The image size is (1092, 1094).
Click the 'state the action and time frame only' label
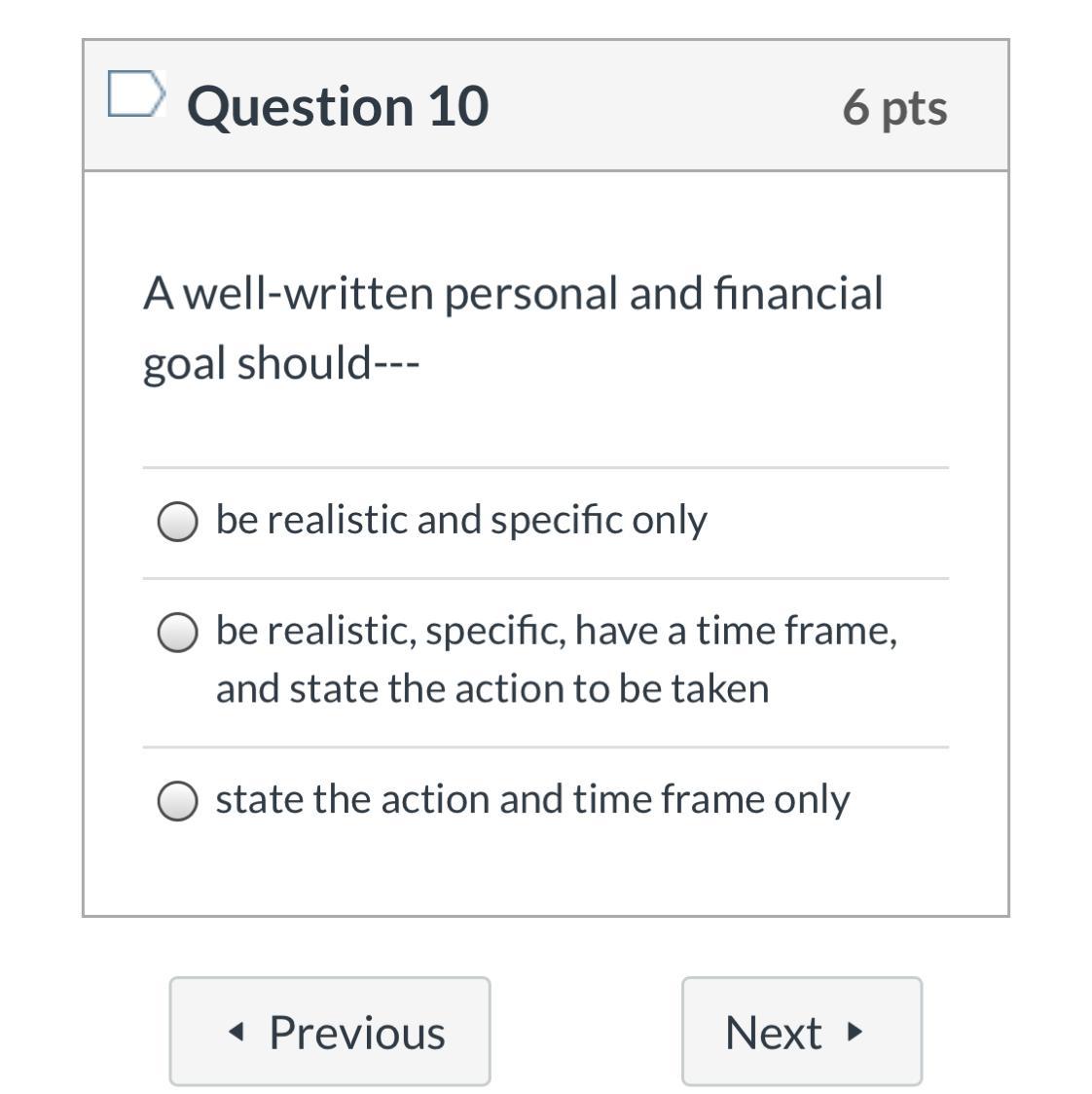(532, 800)
